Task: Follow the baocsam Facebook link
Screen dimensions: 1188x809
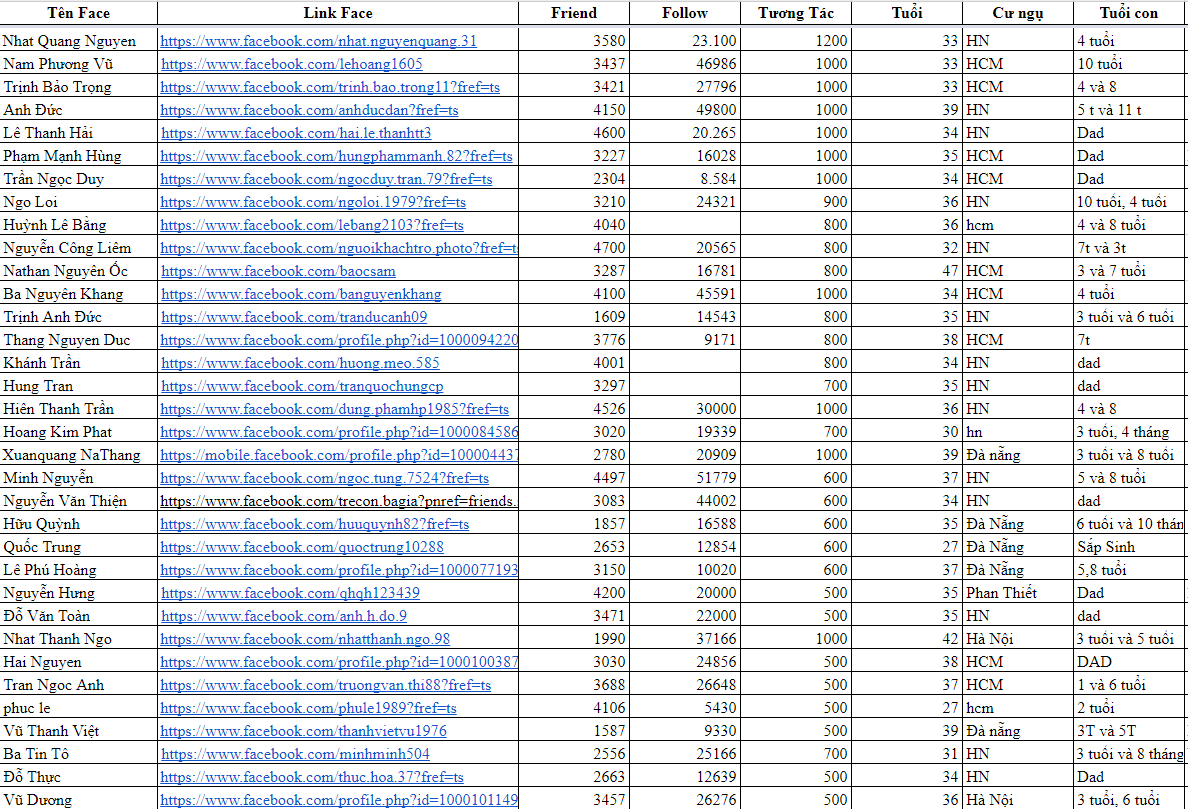Action: pyautogui.click(x=278, y=271)
